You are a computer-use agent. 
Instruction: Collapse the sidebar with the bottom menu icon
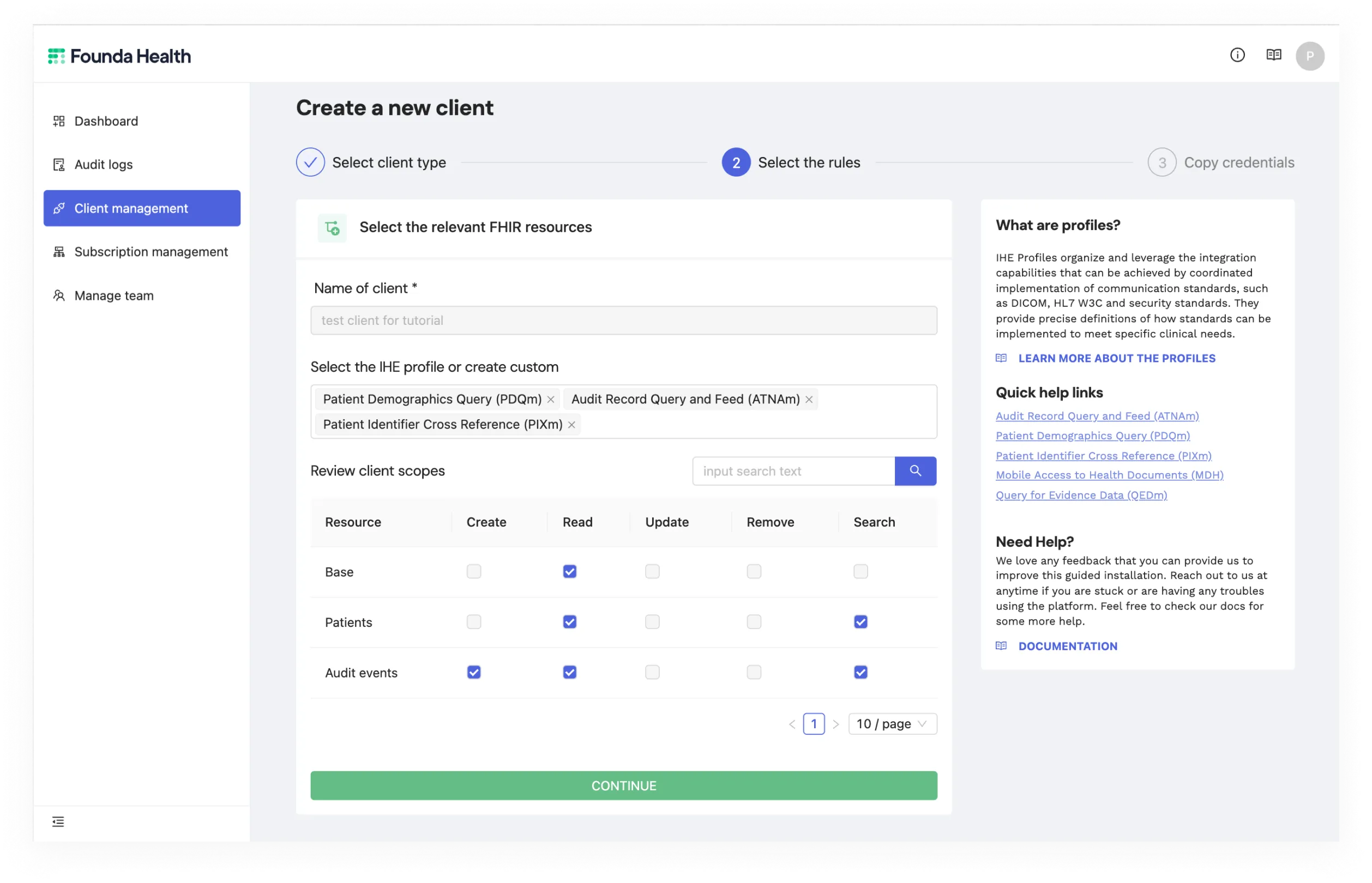[x=58, y=821]
